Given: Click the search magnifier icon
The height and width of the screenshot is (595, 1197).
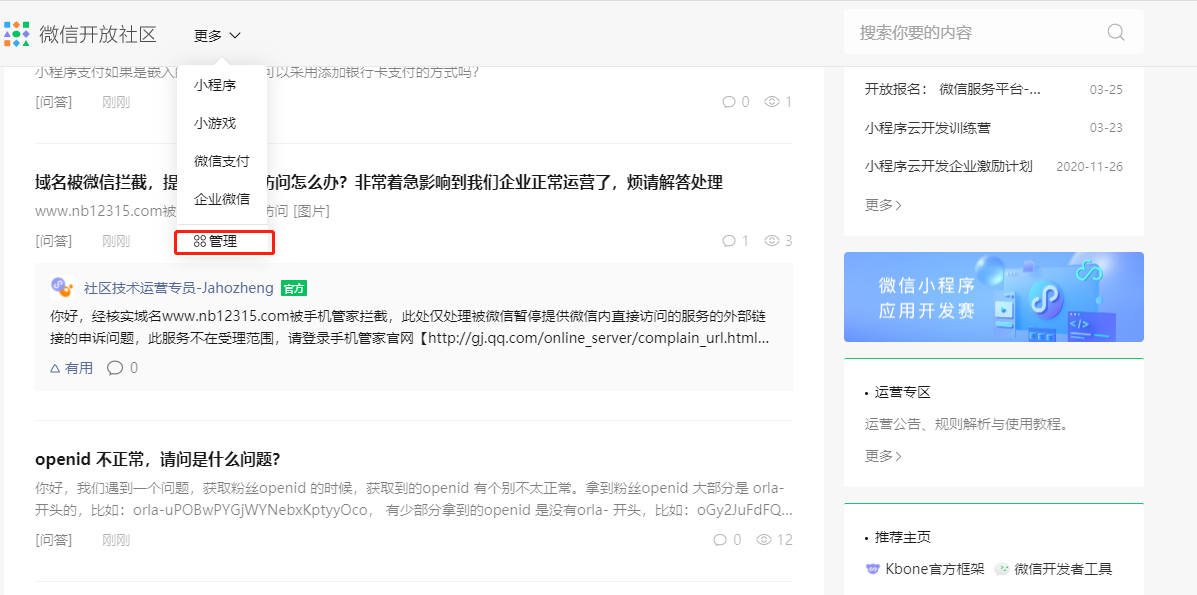Looking at the screenshot, I should (1115, 32).
